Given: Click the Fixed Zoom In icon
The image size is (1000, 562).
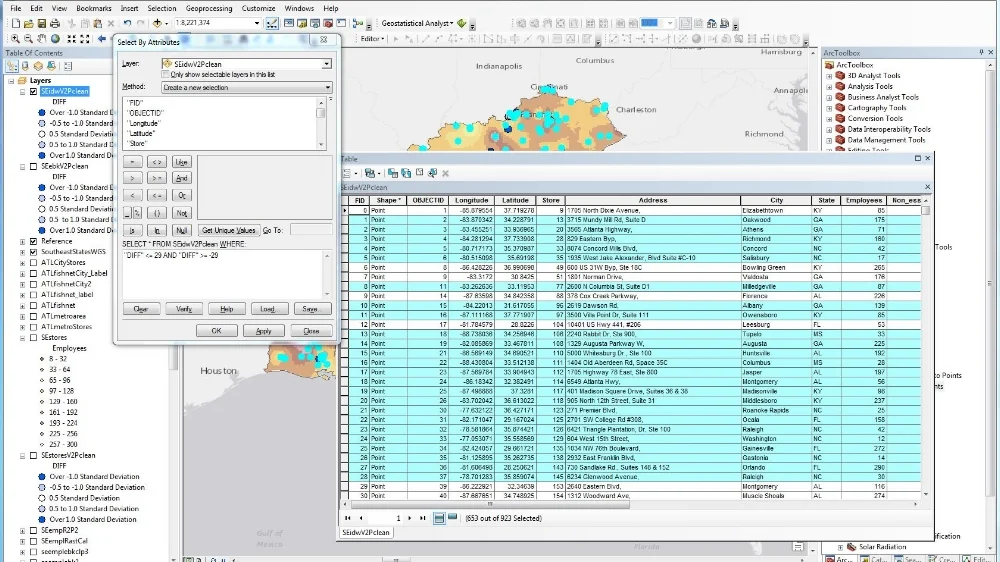Looking at the screenshot, I should tap(71, 39).
